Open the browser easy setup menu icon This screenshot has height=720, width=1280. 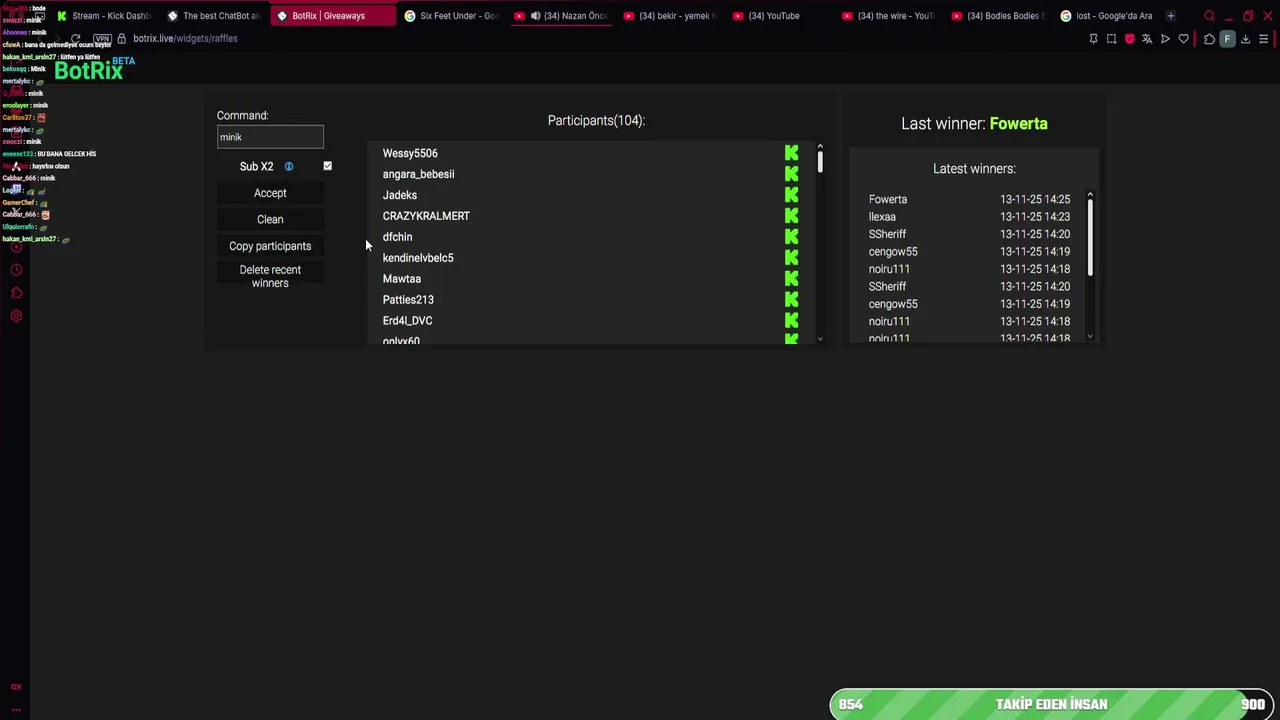pos(1264,39)
